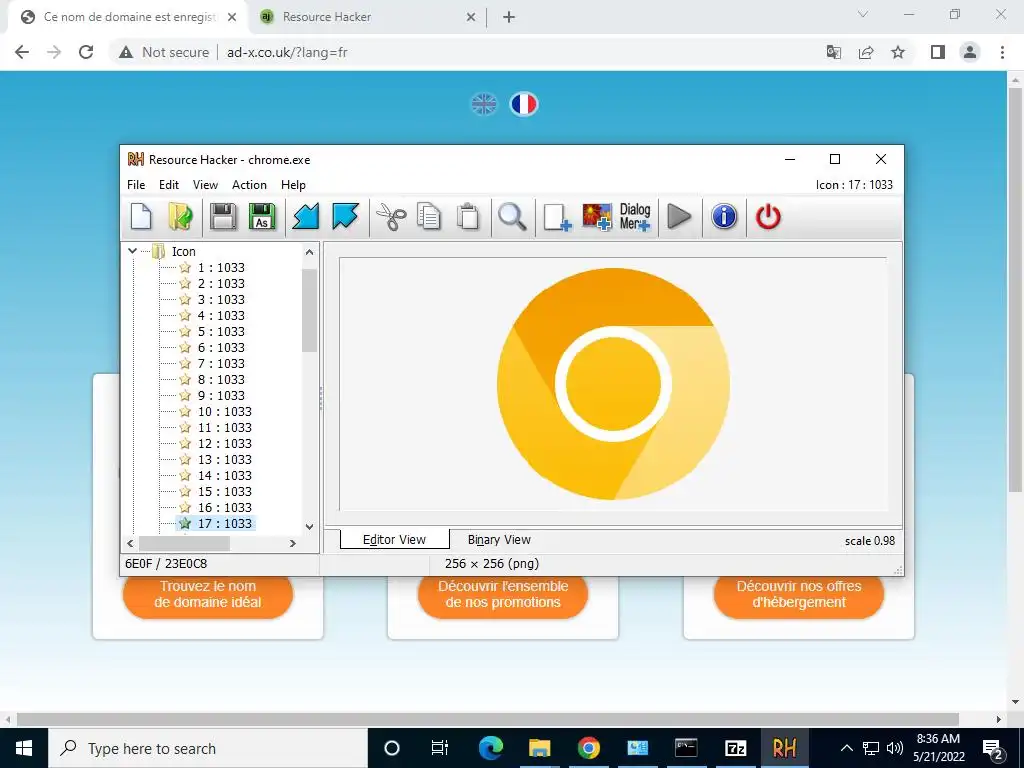Image resolution: width=1024 pixels, height=768 pixels.
Task: Open the Help menu
Action: [293, 185]
